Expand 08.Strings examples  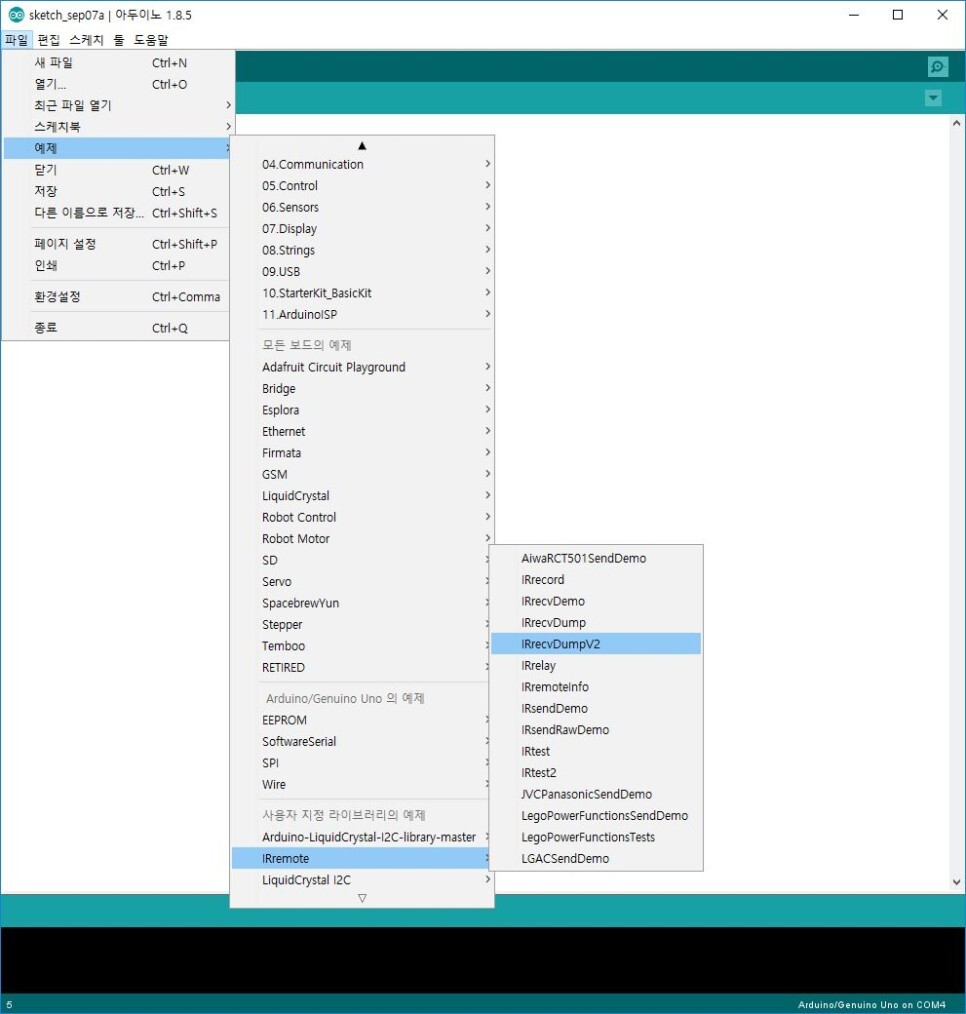click(363, 250)
